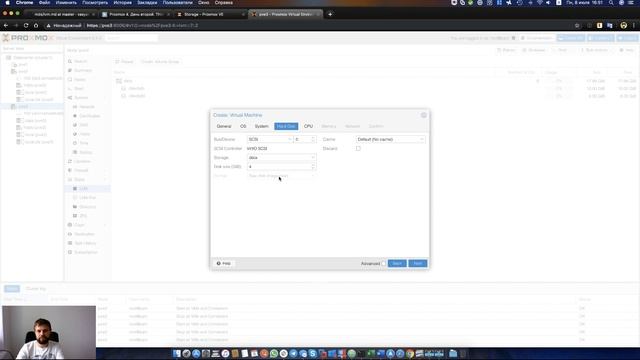Switch to the System tab in the wizard
Viewport: 640px width, 360px height.
[x=261, y=127]
